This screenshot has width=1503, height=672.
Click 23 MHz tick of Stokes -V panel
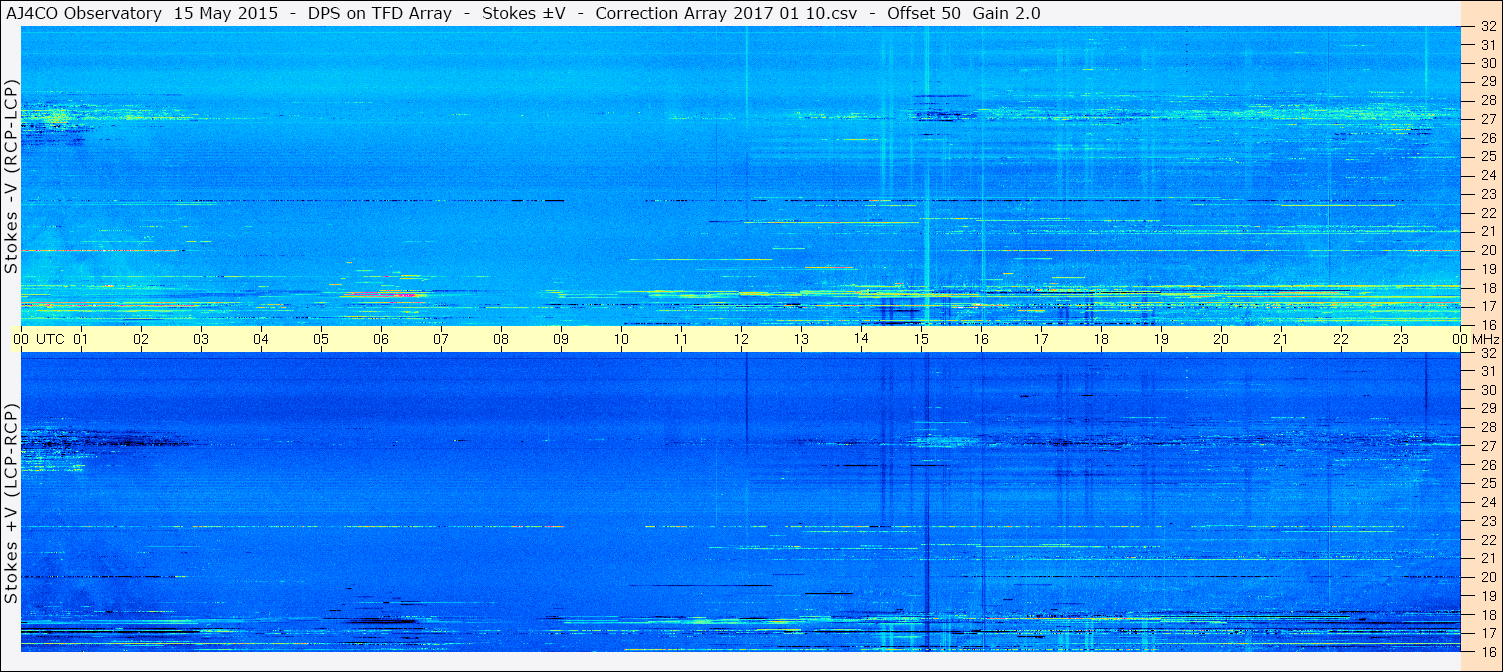coord(1488,194)
